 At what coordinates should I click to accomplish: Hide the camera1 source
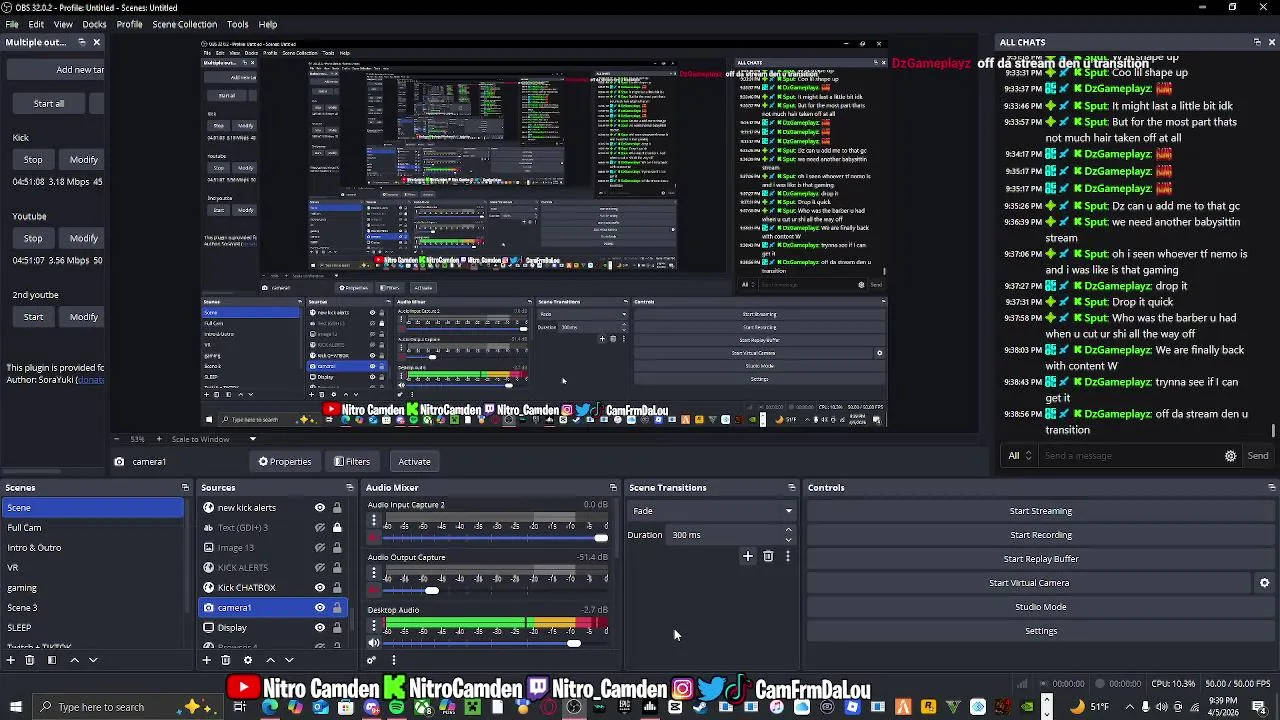(x=320, y=608)
